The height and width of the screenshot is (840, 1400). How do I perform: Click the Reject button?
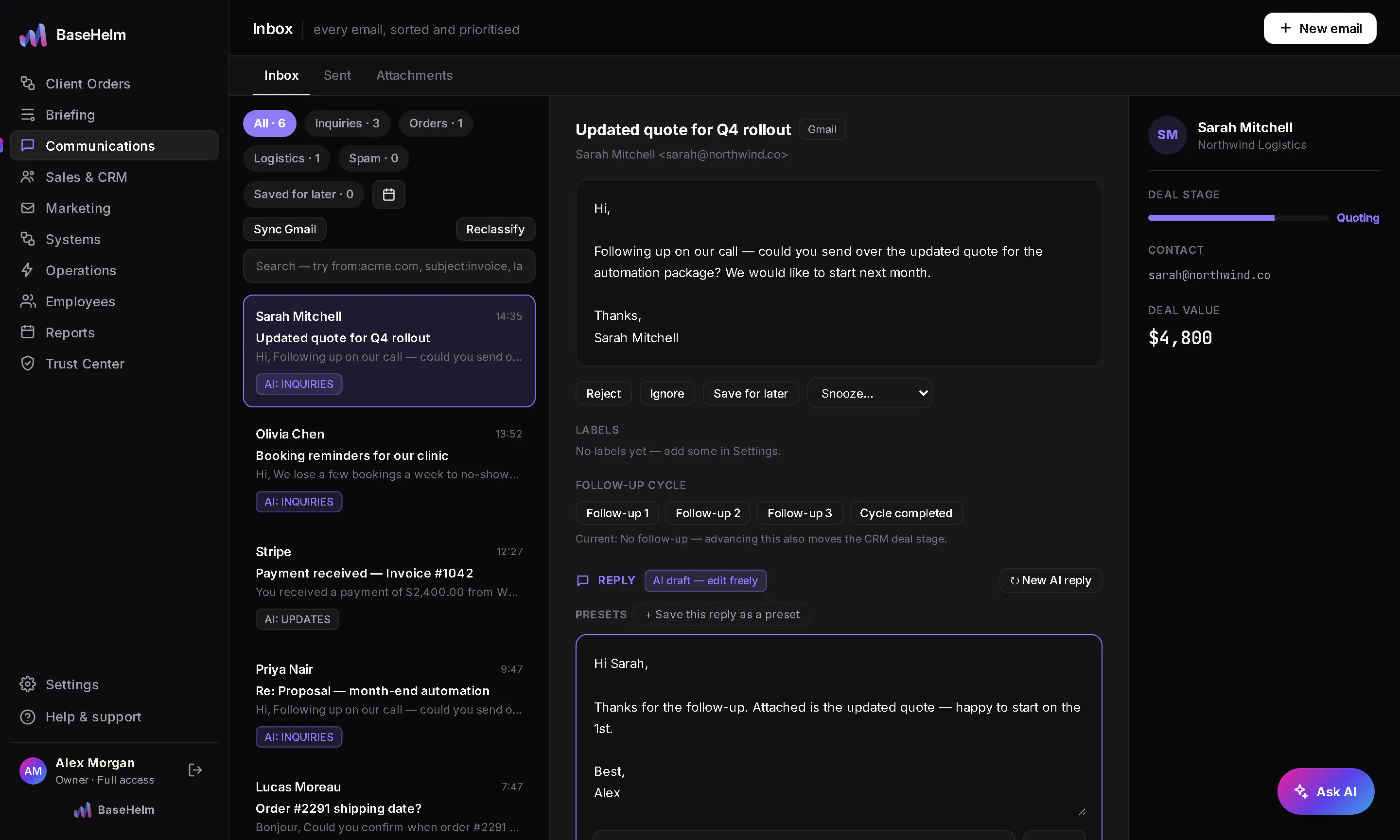[x=603, y=393]
